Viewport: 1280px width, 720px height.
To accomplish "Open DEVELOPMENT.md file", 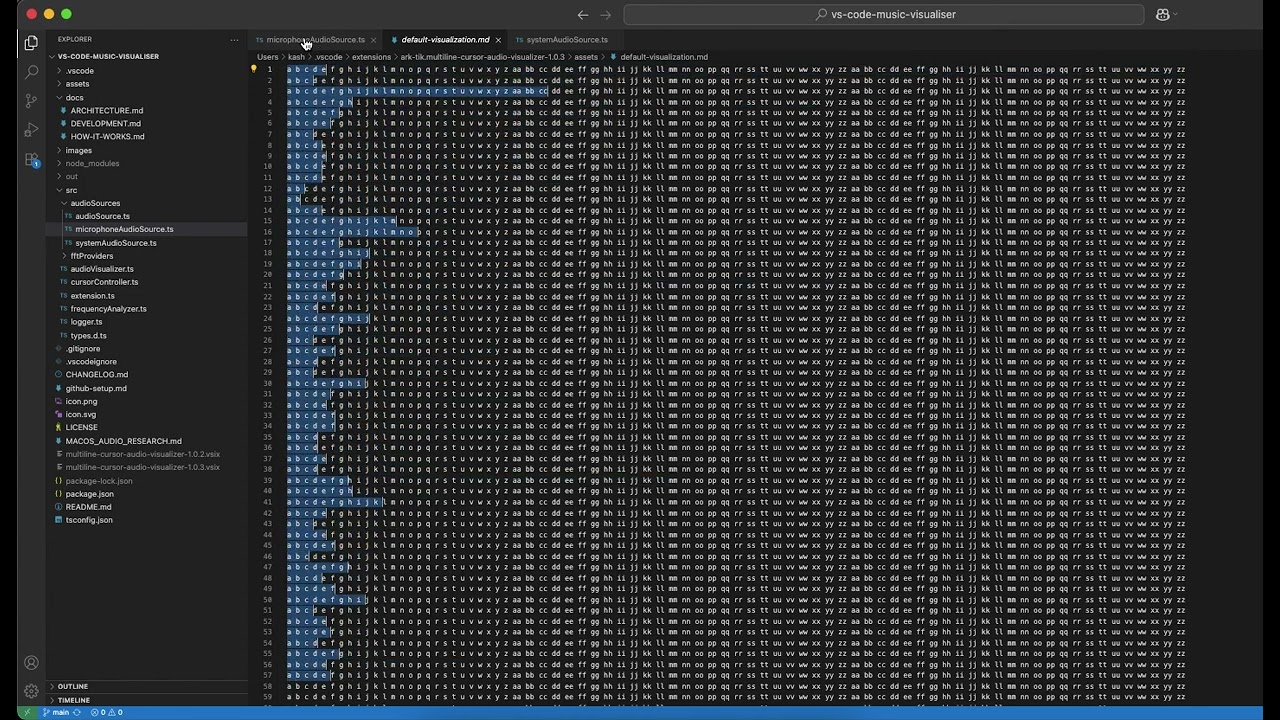I will [x=105, y=124].
